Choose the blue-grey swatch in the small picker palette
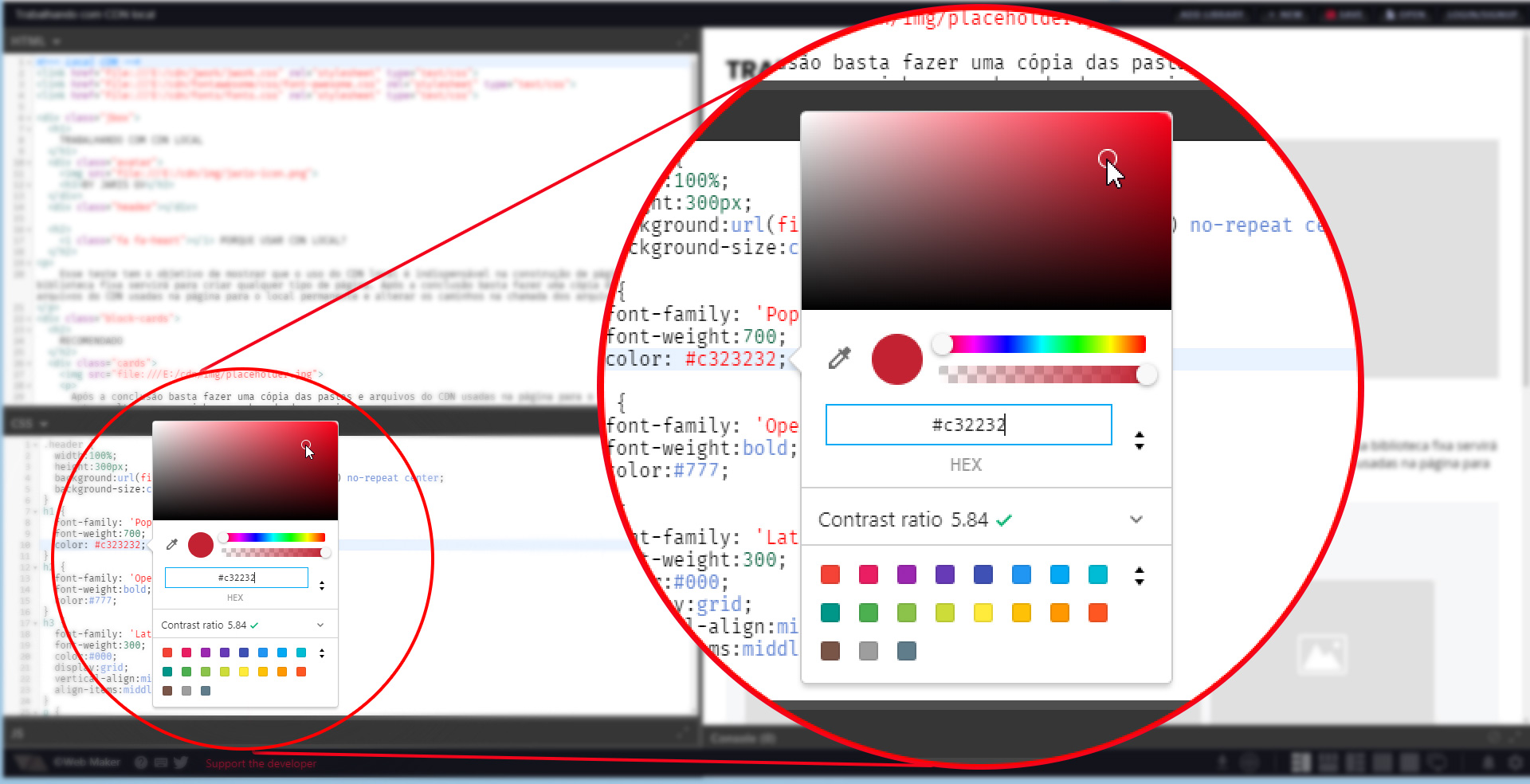1530x784 pixels. pos(206,691)
